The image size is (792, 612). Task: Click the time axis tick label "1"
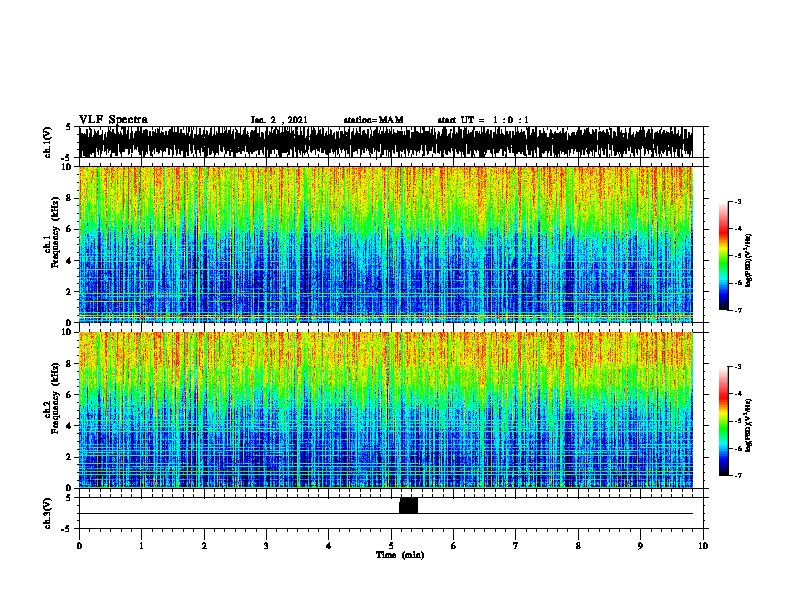[x=141, y=545]
